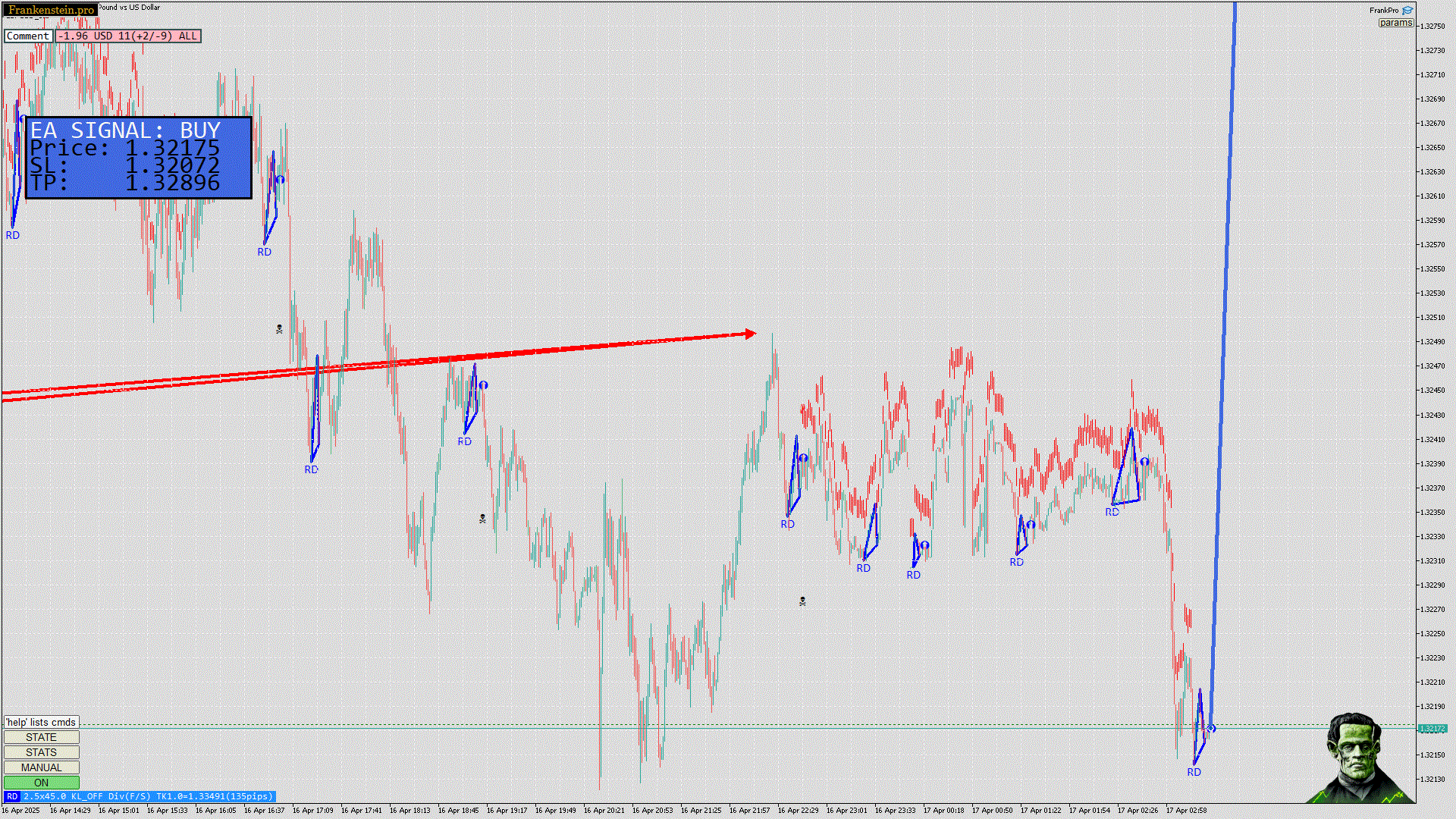Image resolution: width=1456 pixels, height=819 pixels.
Task: Click the skull marker nearest the 22:29 time label
Action: pos(802,601)
